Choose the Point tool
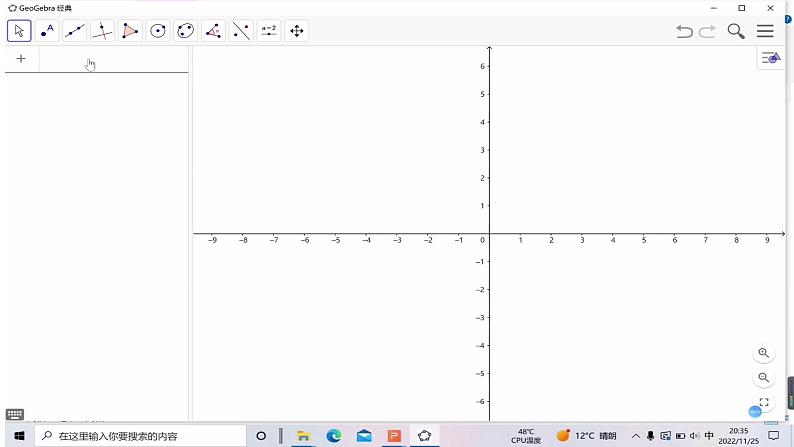The image size is (794, 447). point(47,31)
